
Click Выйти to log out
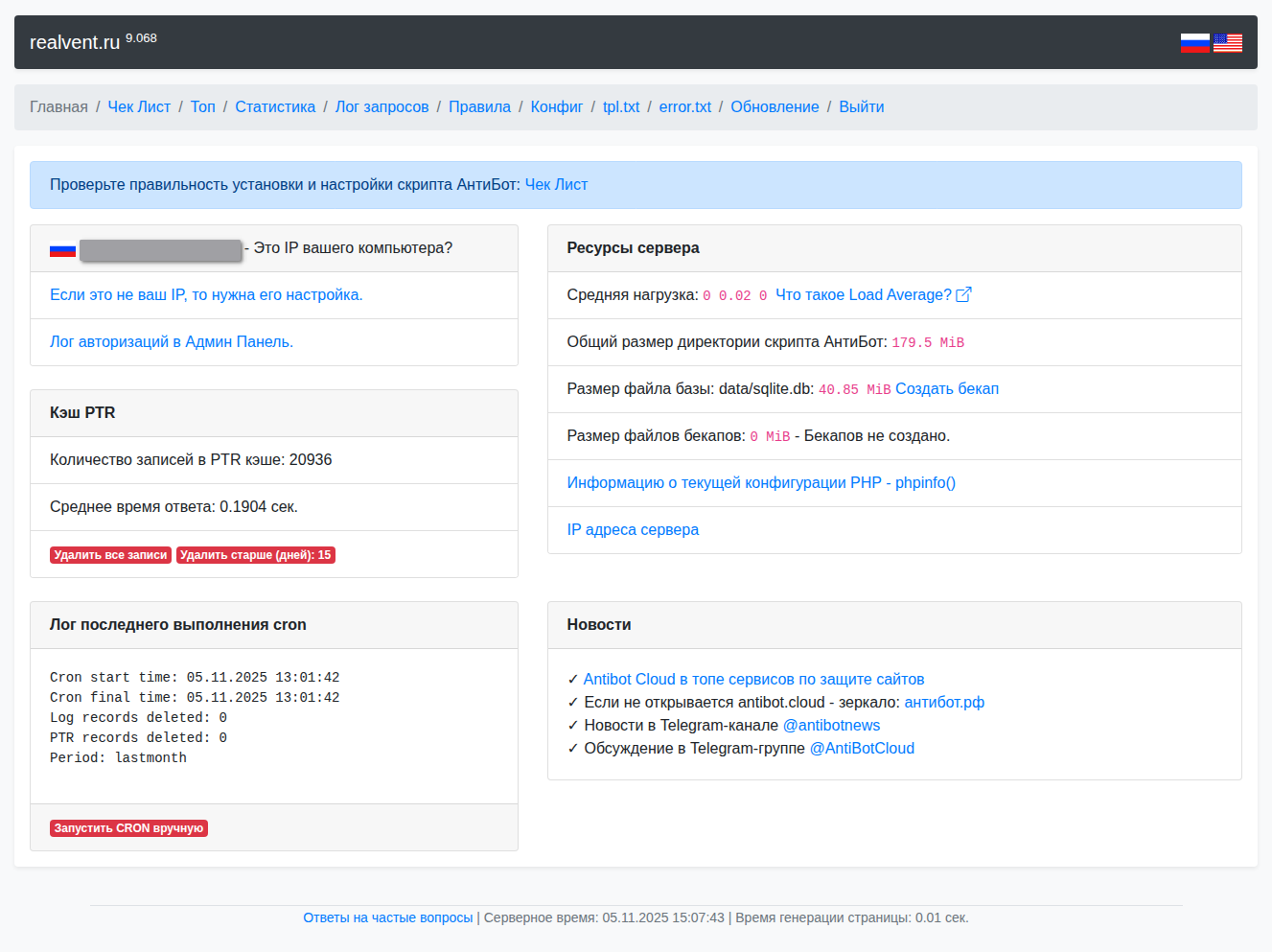point(861,107)
